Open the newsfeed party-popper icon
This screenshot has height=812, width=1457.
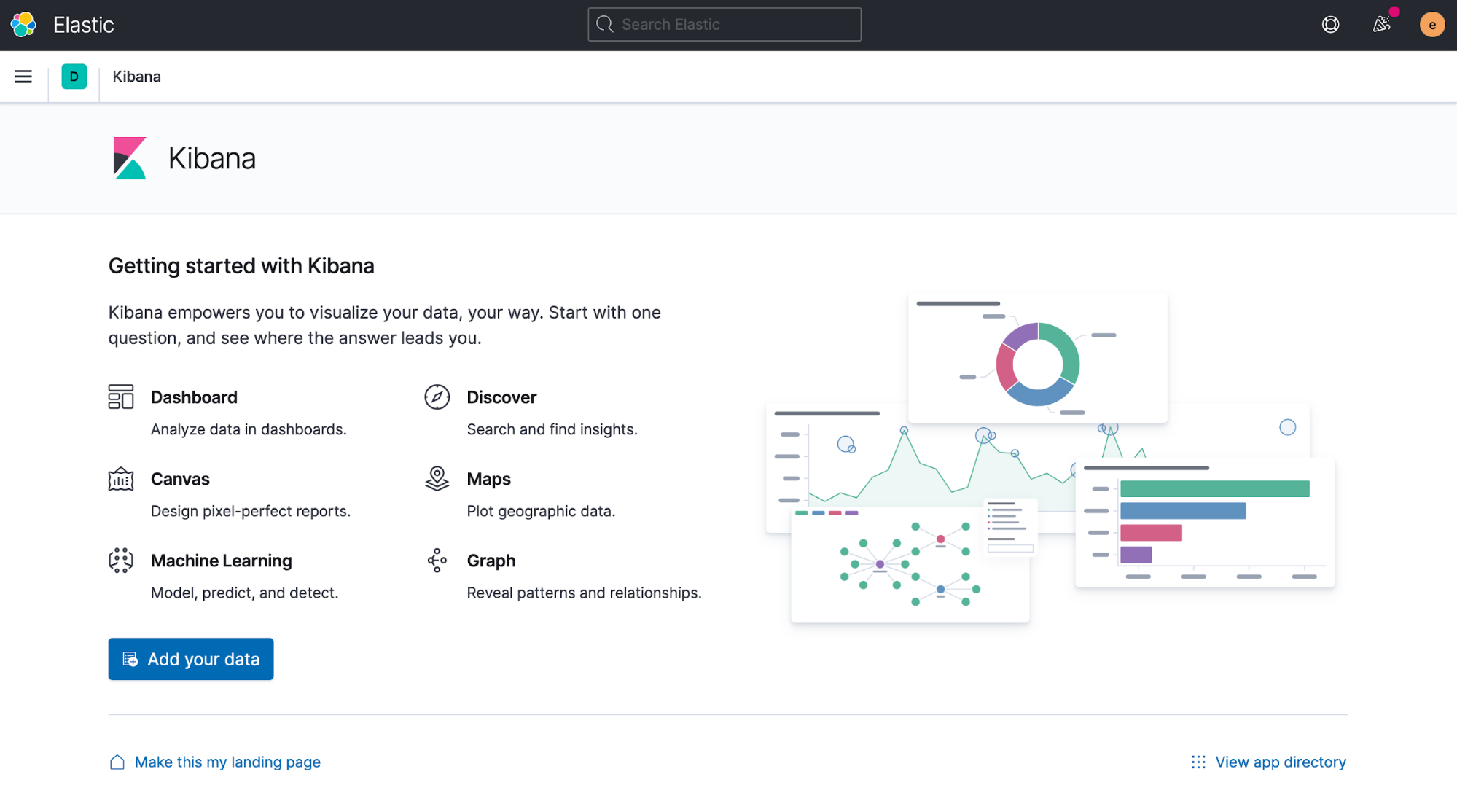coord(1381,24)
